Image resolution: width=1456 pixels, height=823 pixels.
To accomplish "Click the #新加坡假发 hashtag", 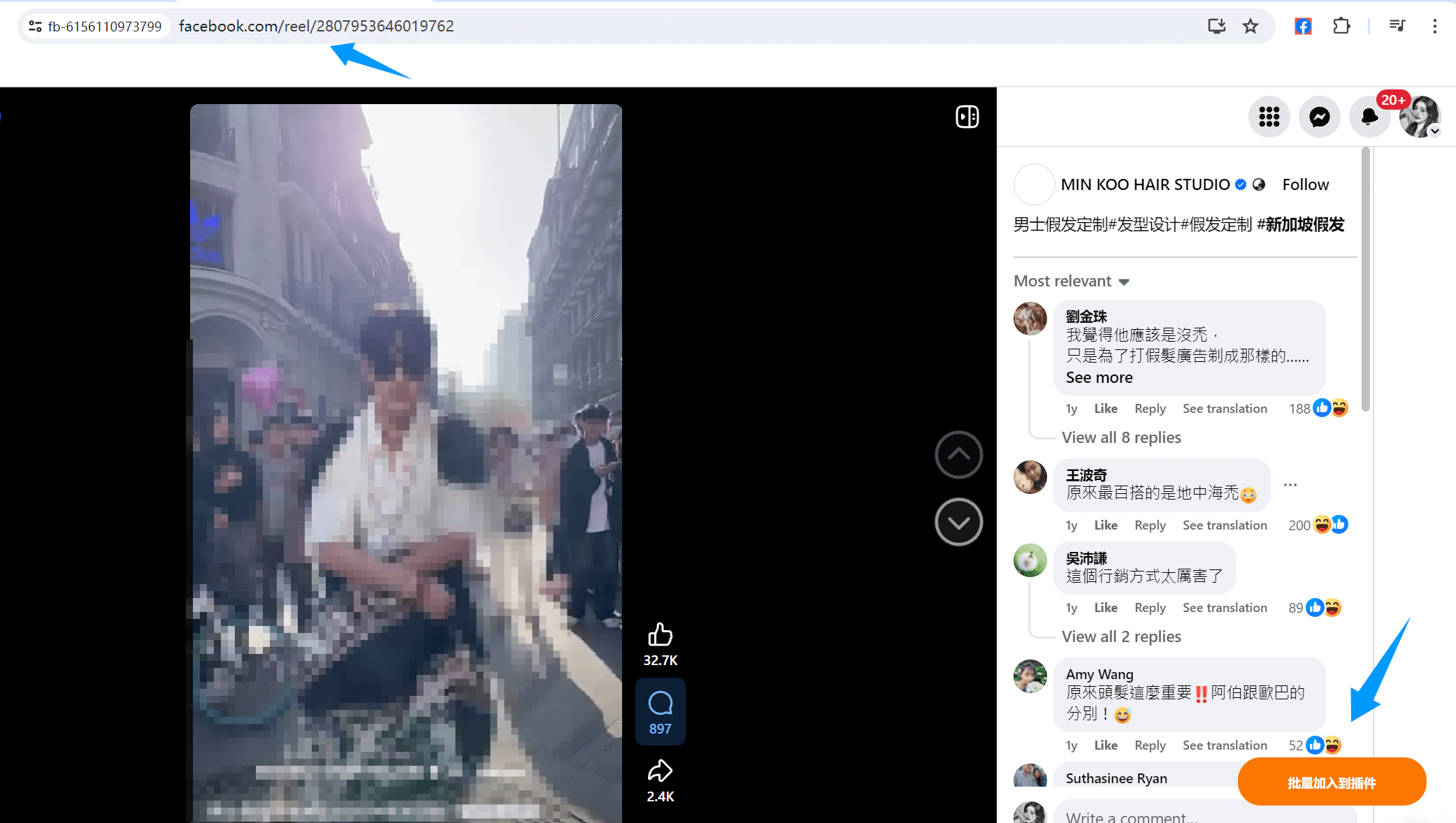I will tap(1300, 224).
